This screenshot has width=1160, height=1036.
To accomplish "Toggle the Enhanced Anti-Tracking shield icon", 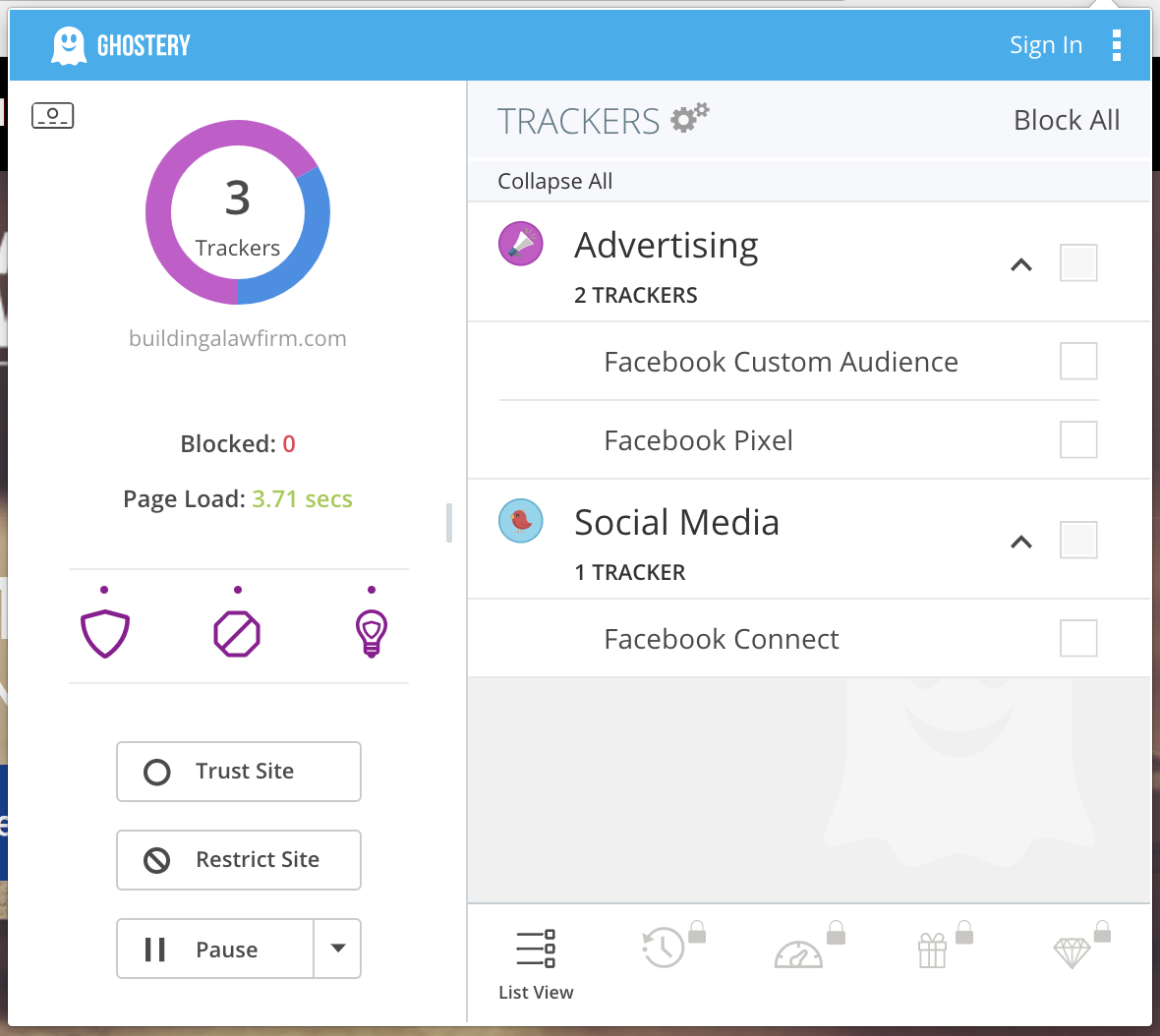I will click(x=104, y=633).
